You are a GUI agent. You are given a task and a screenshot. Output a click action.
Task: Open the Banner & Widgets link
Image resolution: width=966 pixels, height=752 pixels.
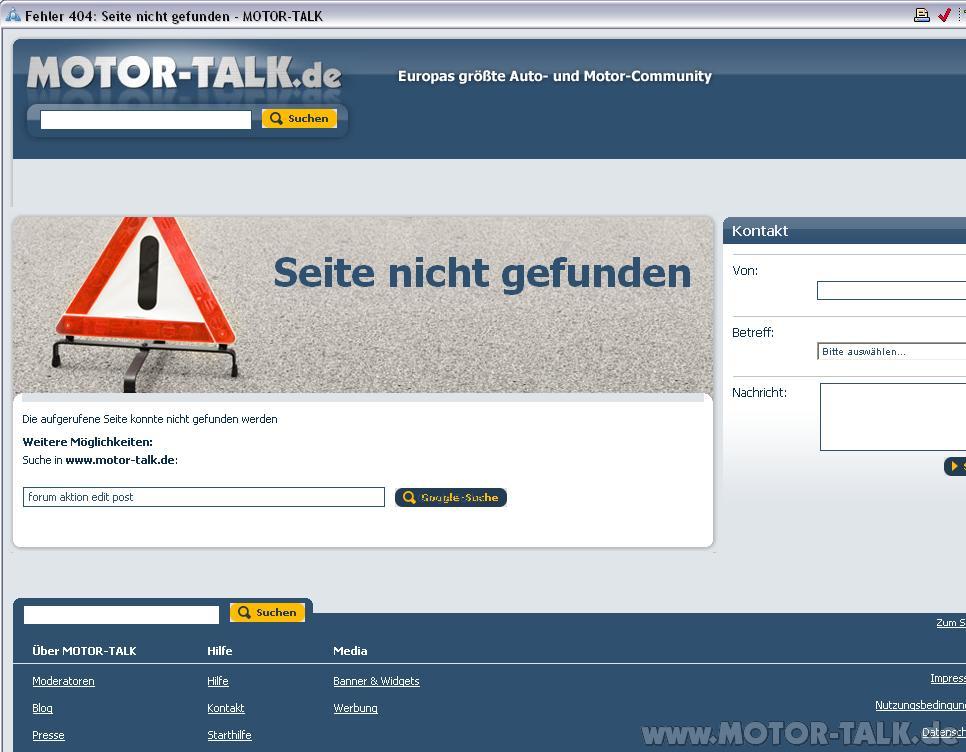[376, 681]
